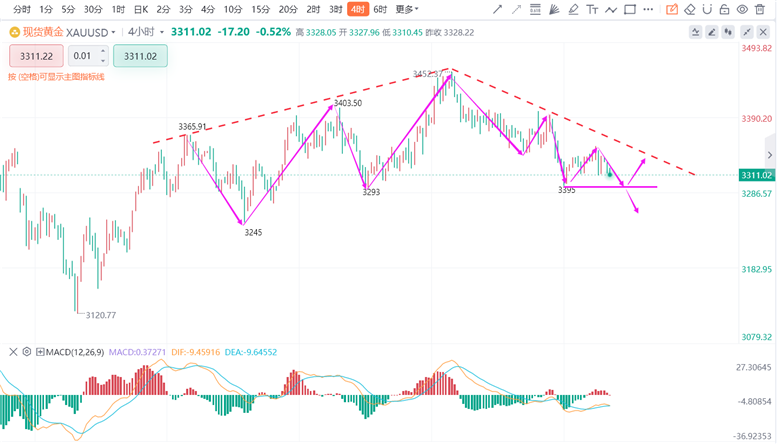Screen dimensions: 777x444
Task: Switch chart candle style button
Action: pos(728,33)
